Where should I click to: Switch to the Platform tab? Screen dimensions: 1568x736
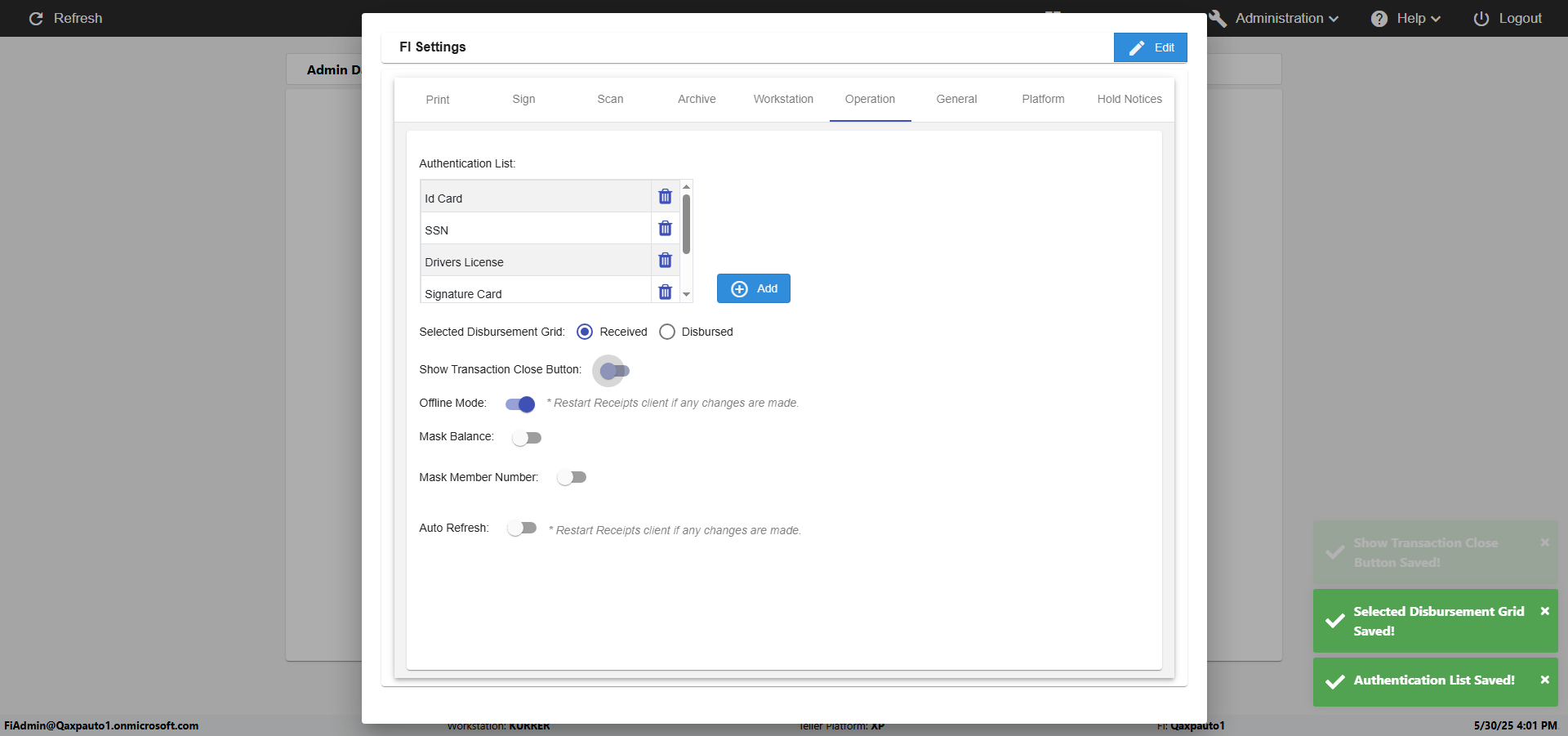1043,99
